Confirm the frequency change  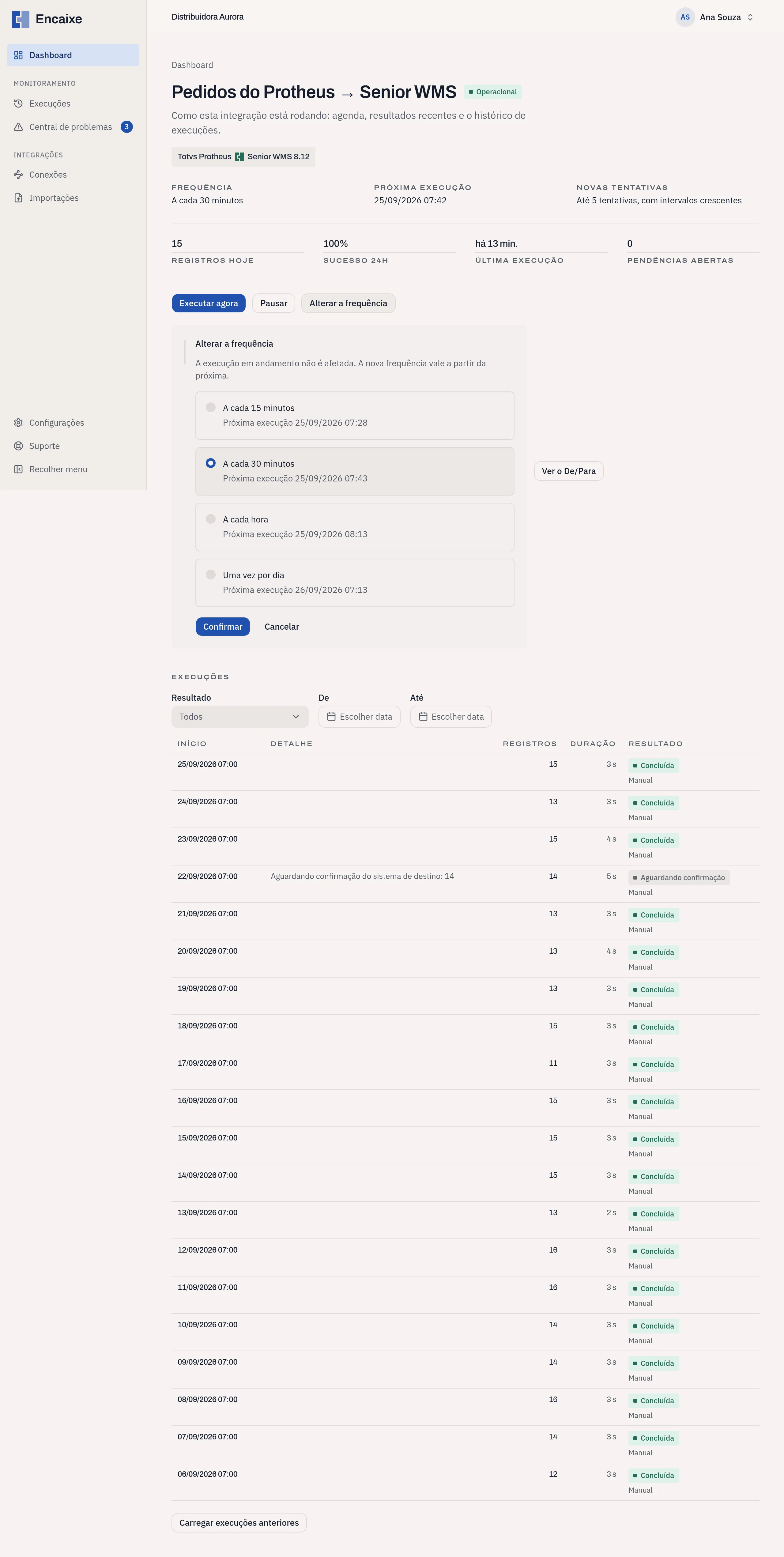coord(222,627)
